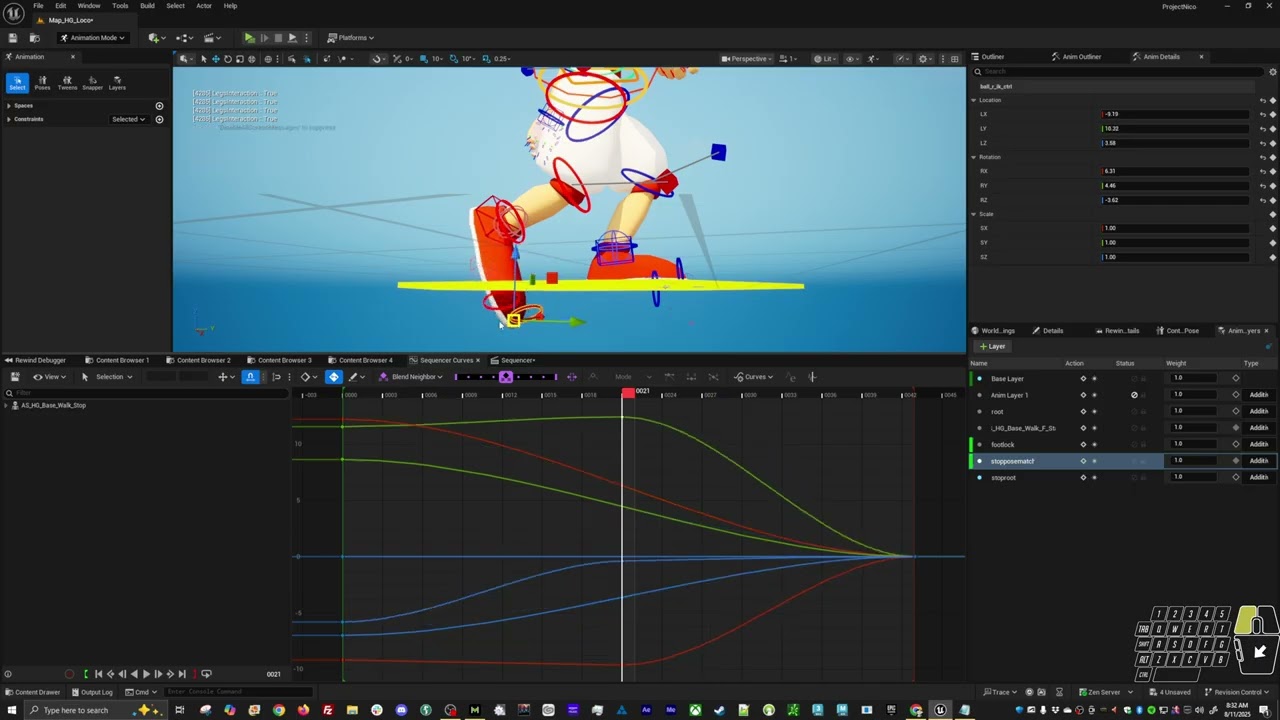This screenshot has height=720, width=1280.
Task: Open the Build menu
Action: [x=147, y=6]
